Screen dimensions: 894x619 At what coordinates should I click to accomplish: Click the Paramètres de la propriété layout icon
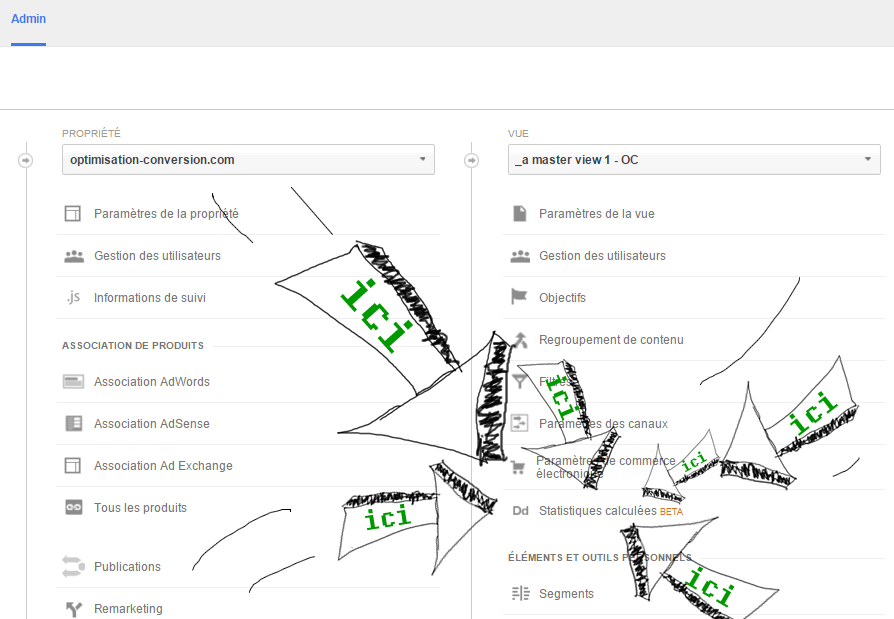point(73,214)
